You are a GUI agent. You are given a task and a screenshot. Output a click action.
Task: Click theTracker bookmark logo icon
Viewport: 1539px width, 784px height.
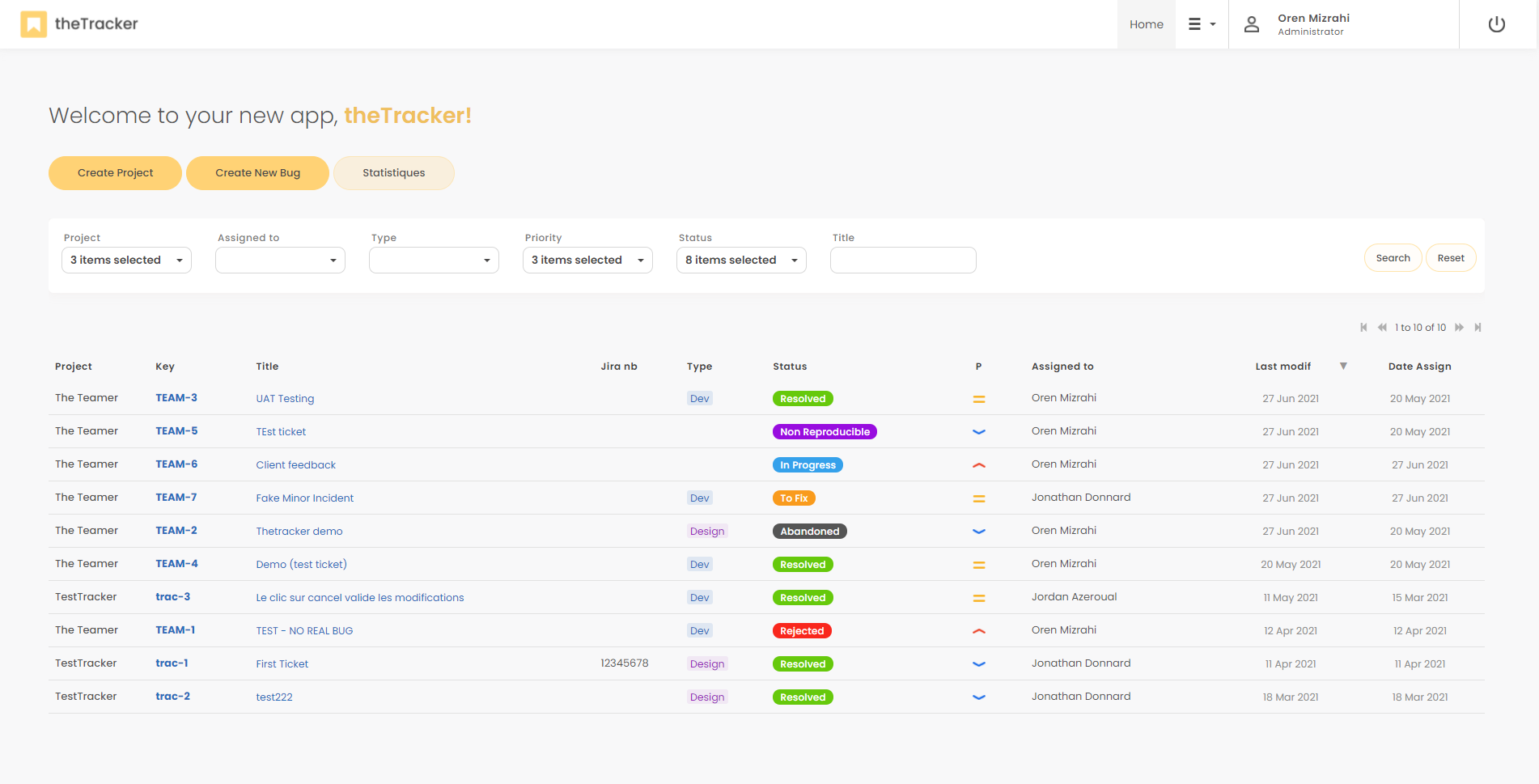pos(33,24)
